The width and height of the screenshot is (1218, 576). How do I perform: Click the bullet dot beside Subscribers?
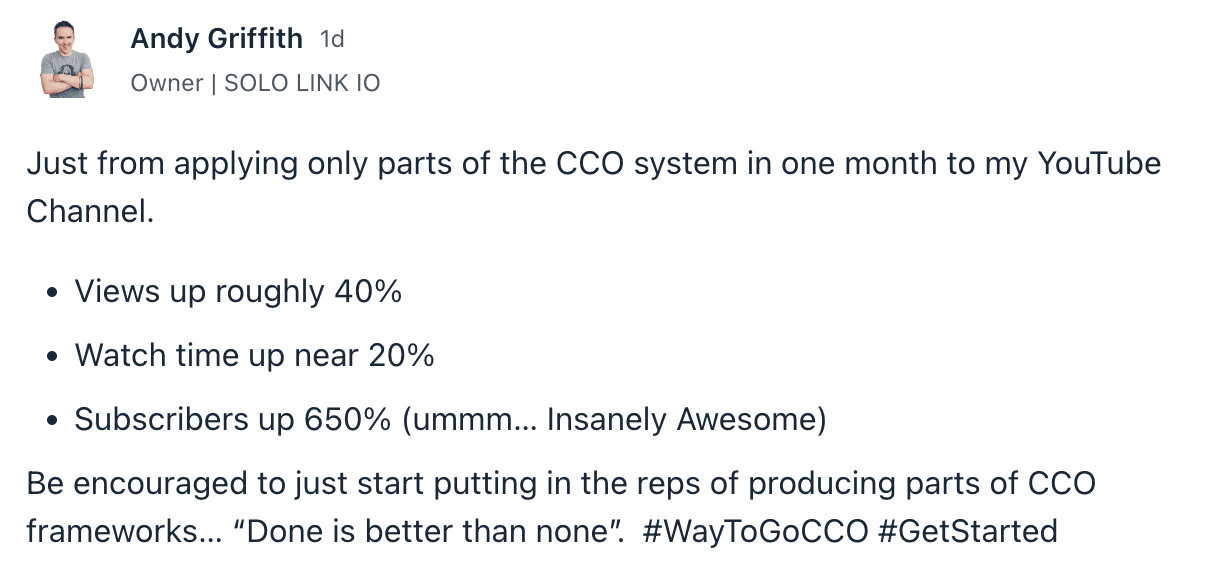pyautogui.click(x=52, y=422)
